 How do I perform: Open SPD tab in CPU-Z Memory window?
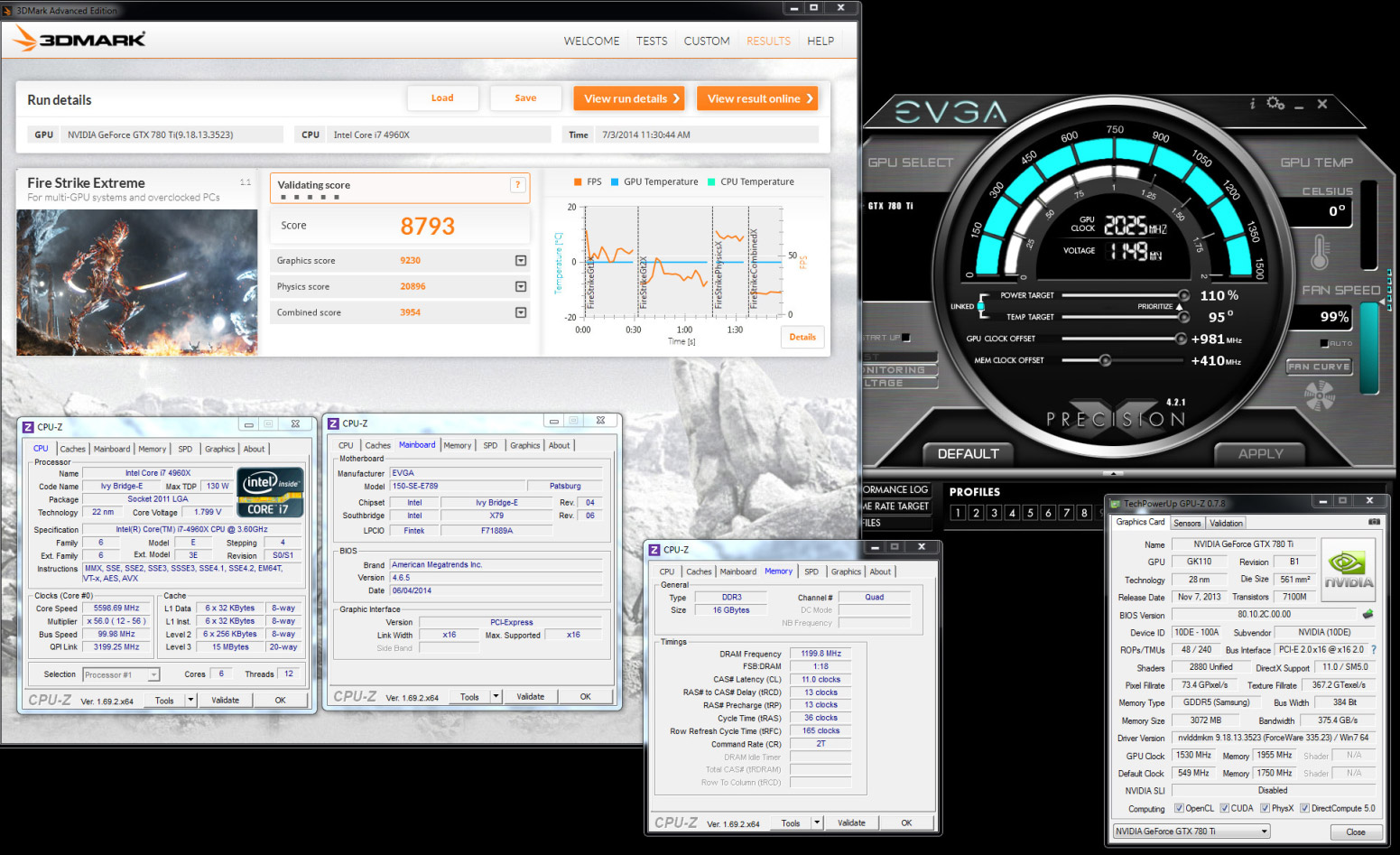pos(811,572)
